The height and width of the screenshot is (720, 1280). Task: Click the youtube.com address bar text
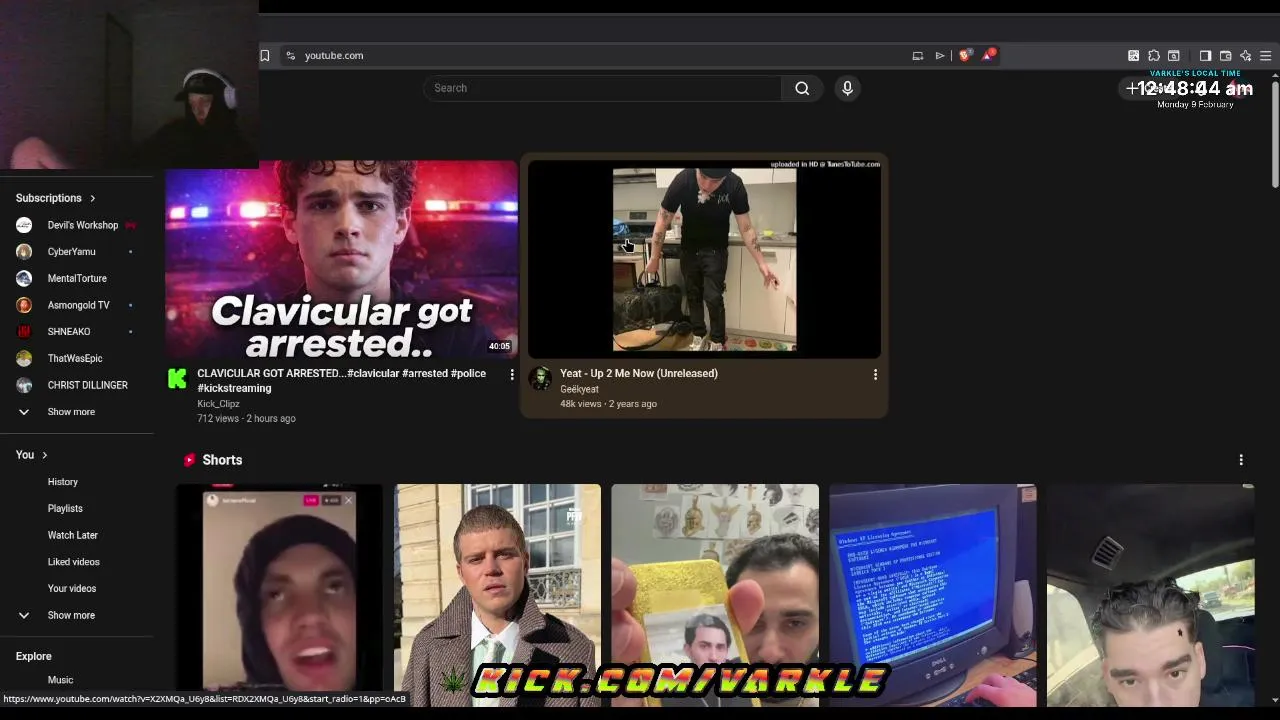tap(334, 56)
